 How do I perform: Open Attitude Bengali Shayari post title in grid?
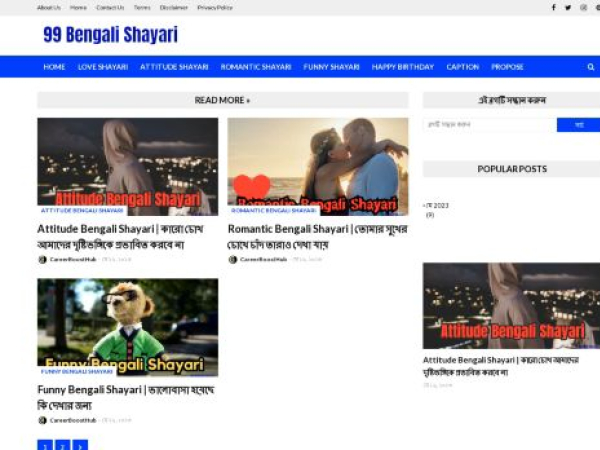point(120,236)
